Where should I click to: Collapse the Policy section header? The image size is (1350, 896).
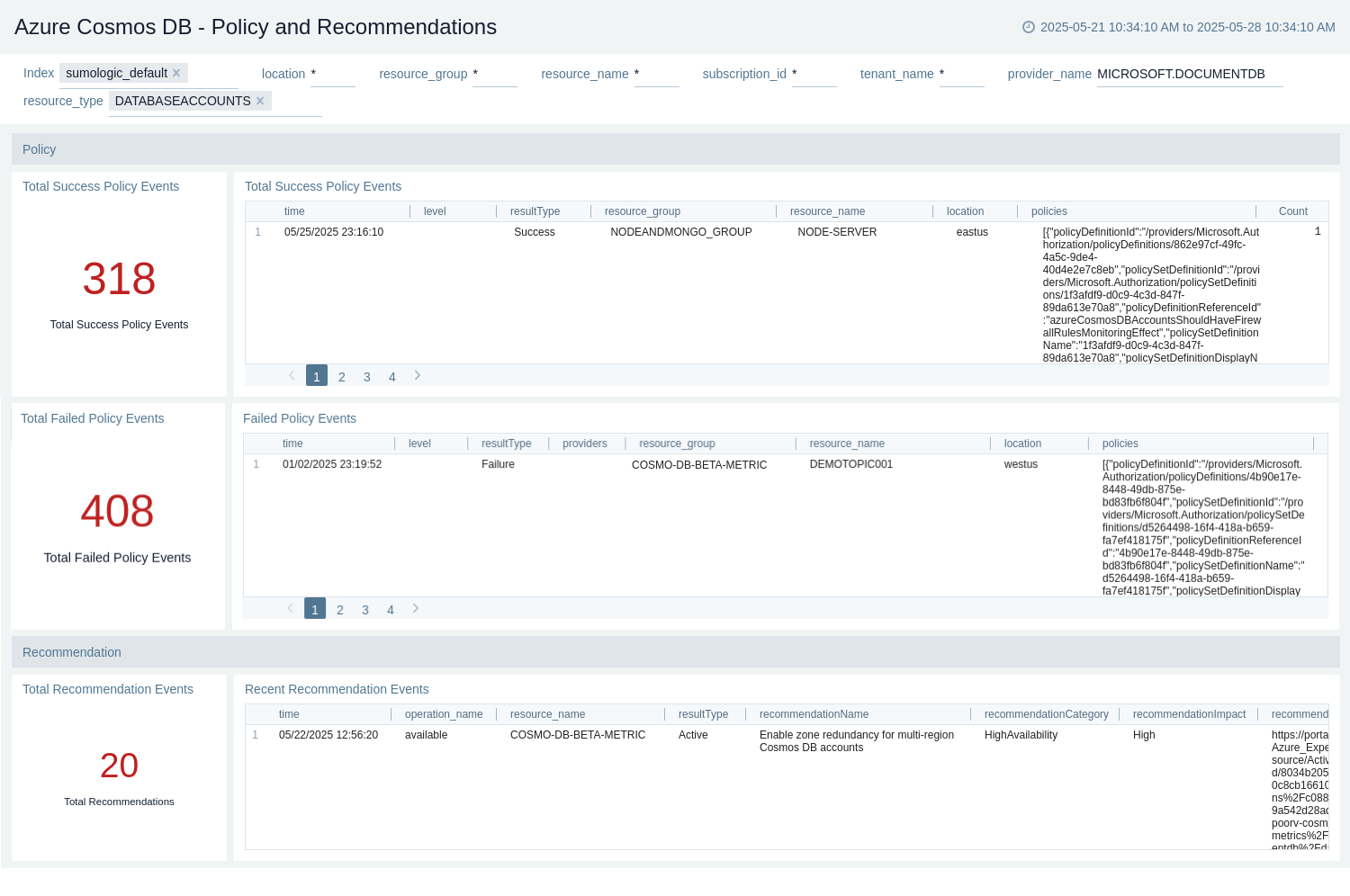click(675, 149)
